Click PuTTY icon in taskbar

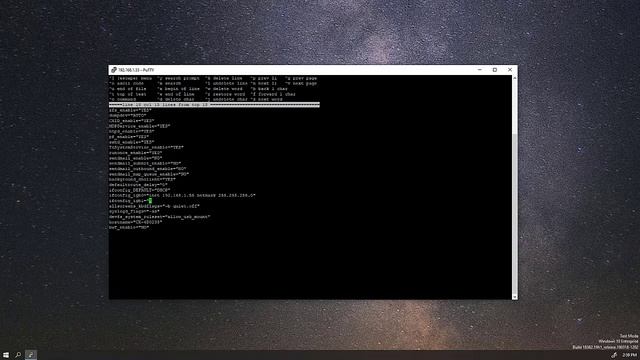tap(31, 355)
